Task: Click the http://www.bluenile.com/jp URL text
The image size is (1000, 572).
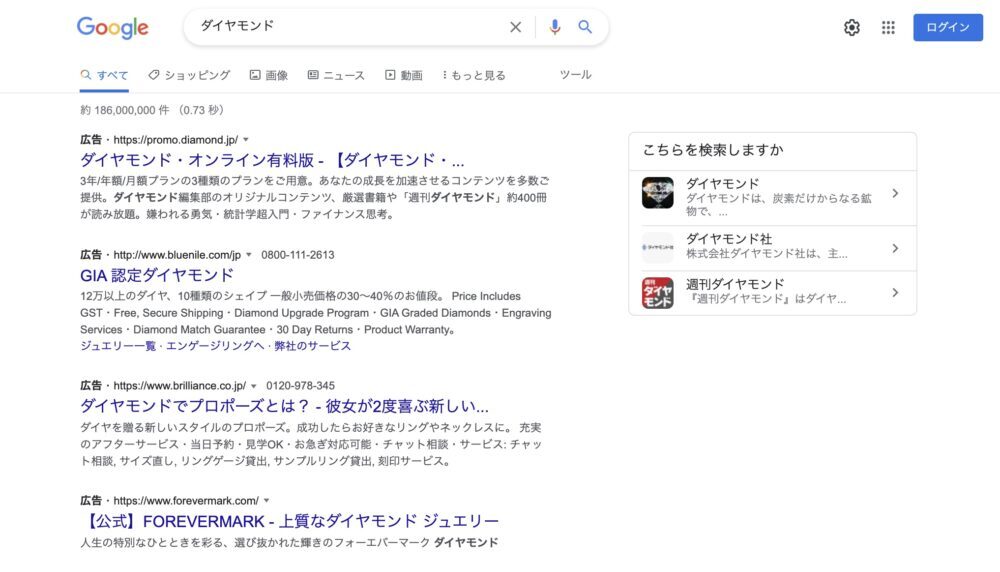Action: (177, 255)
